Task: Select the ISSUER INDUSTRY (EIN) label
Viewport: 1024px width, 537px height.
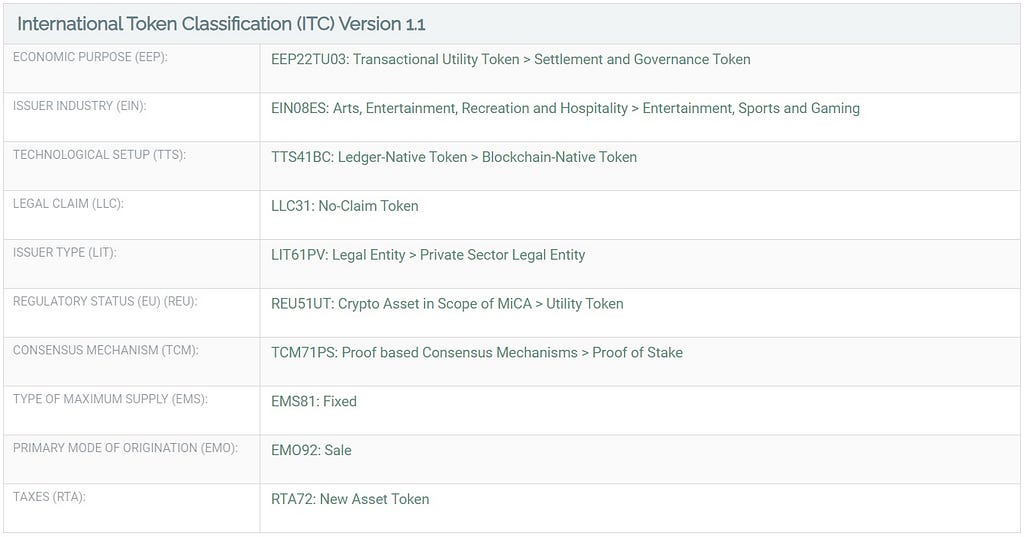Action: tap(80, 106)
